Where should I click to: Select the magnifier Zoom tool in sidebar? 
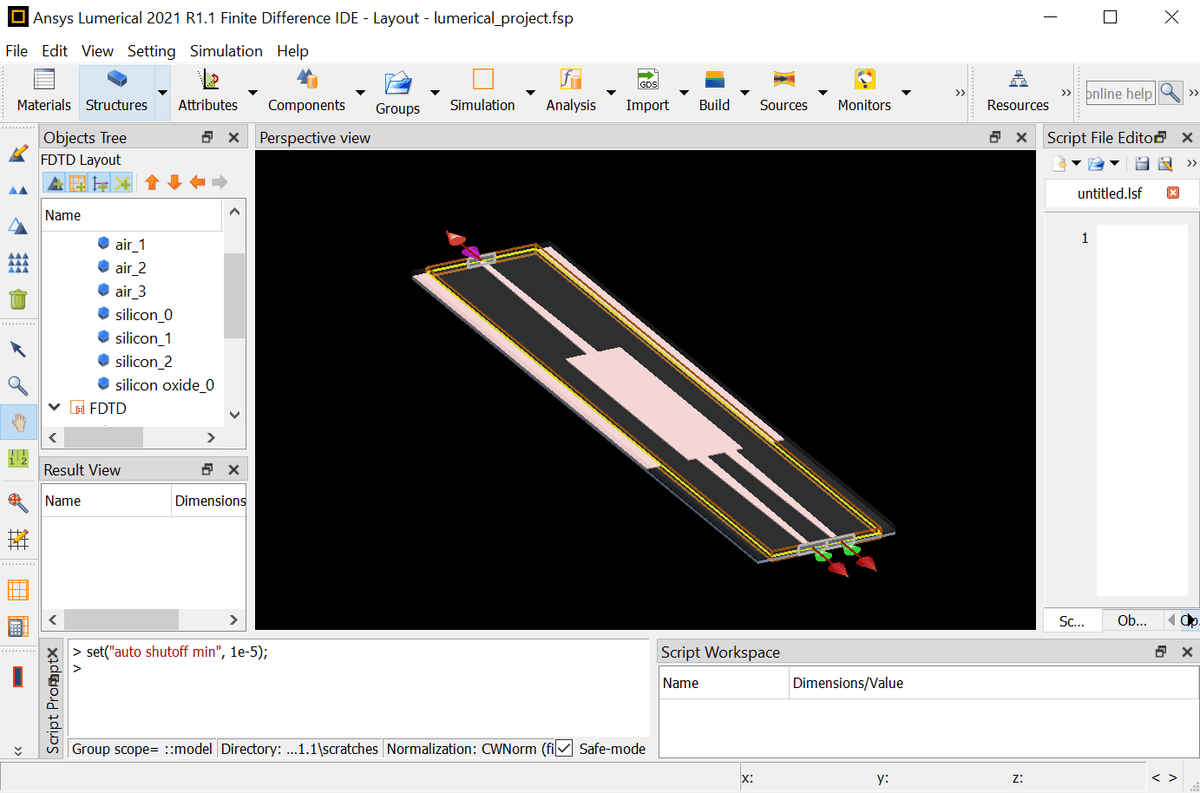[18, 386]
